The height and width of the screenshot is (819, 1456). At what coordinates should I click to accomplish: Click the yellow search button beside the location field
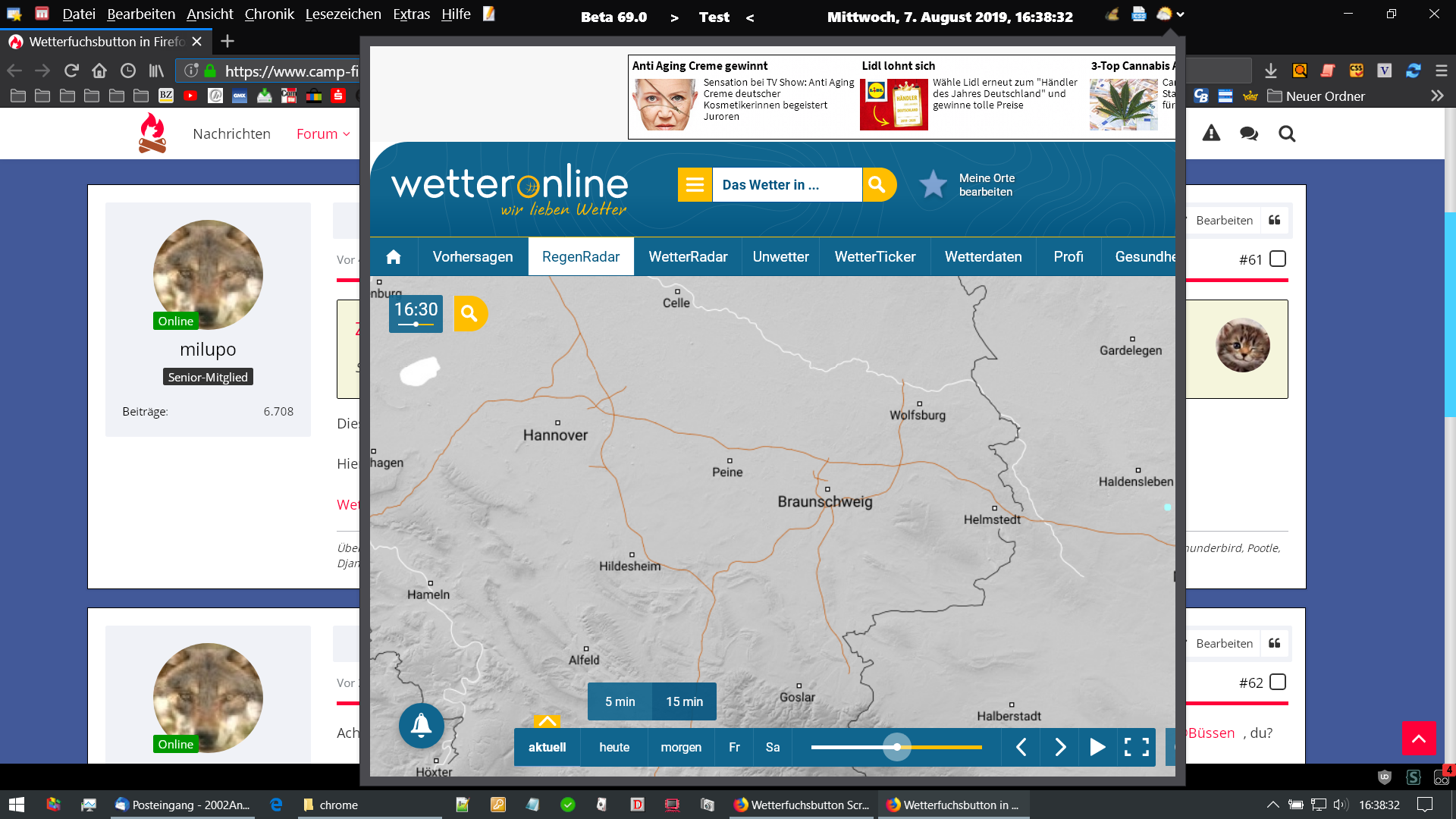[877, 184]
